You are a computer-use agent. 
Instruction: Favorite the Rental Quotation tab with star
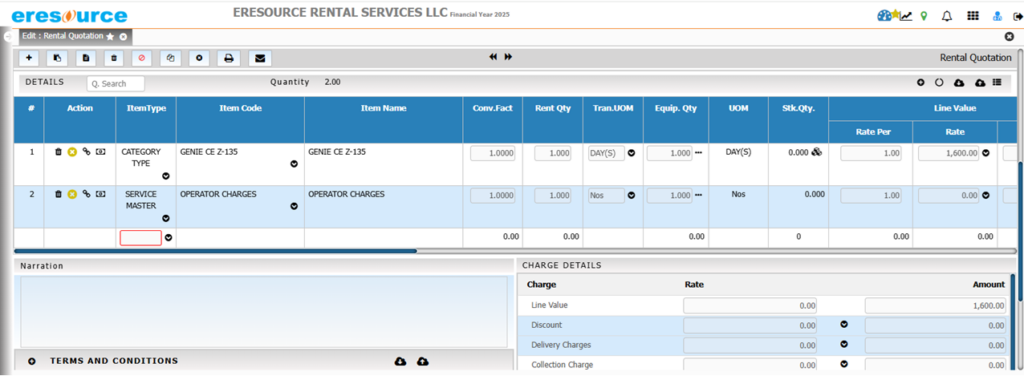click(x=110, y=36)
